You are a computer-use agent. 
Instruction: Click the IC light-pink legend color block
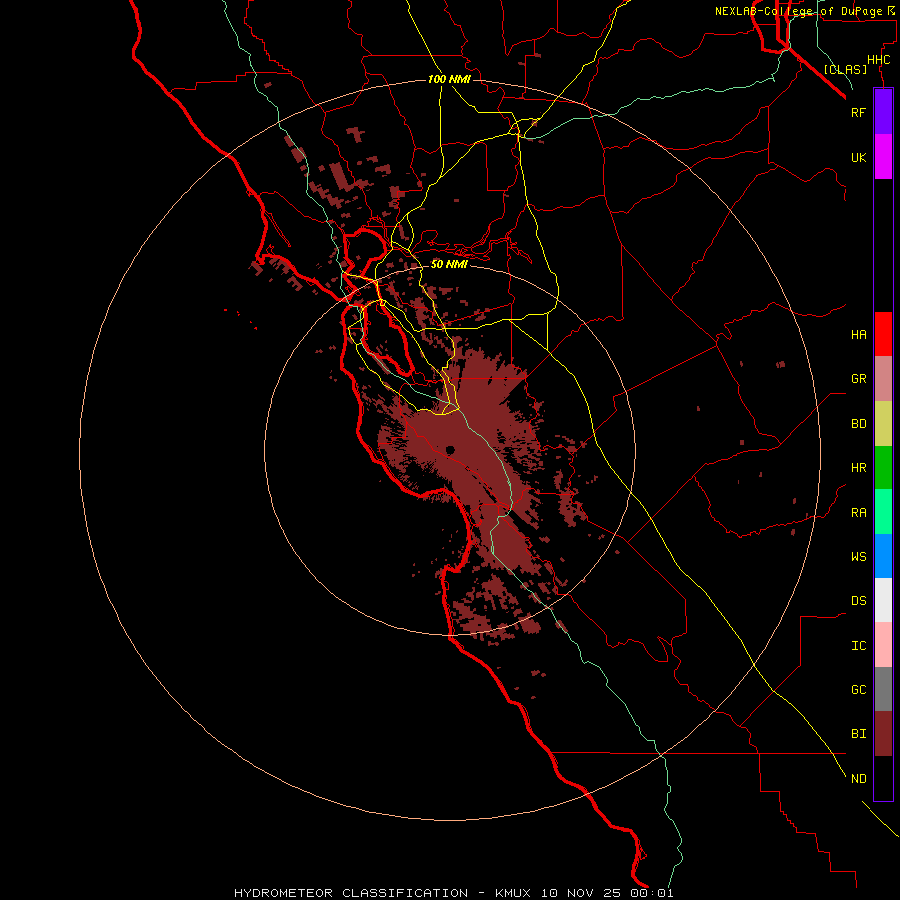pos(883,645)
